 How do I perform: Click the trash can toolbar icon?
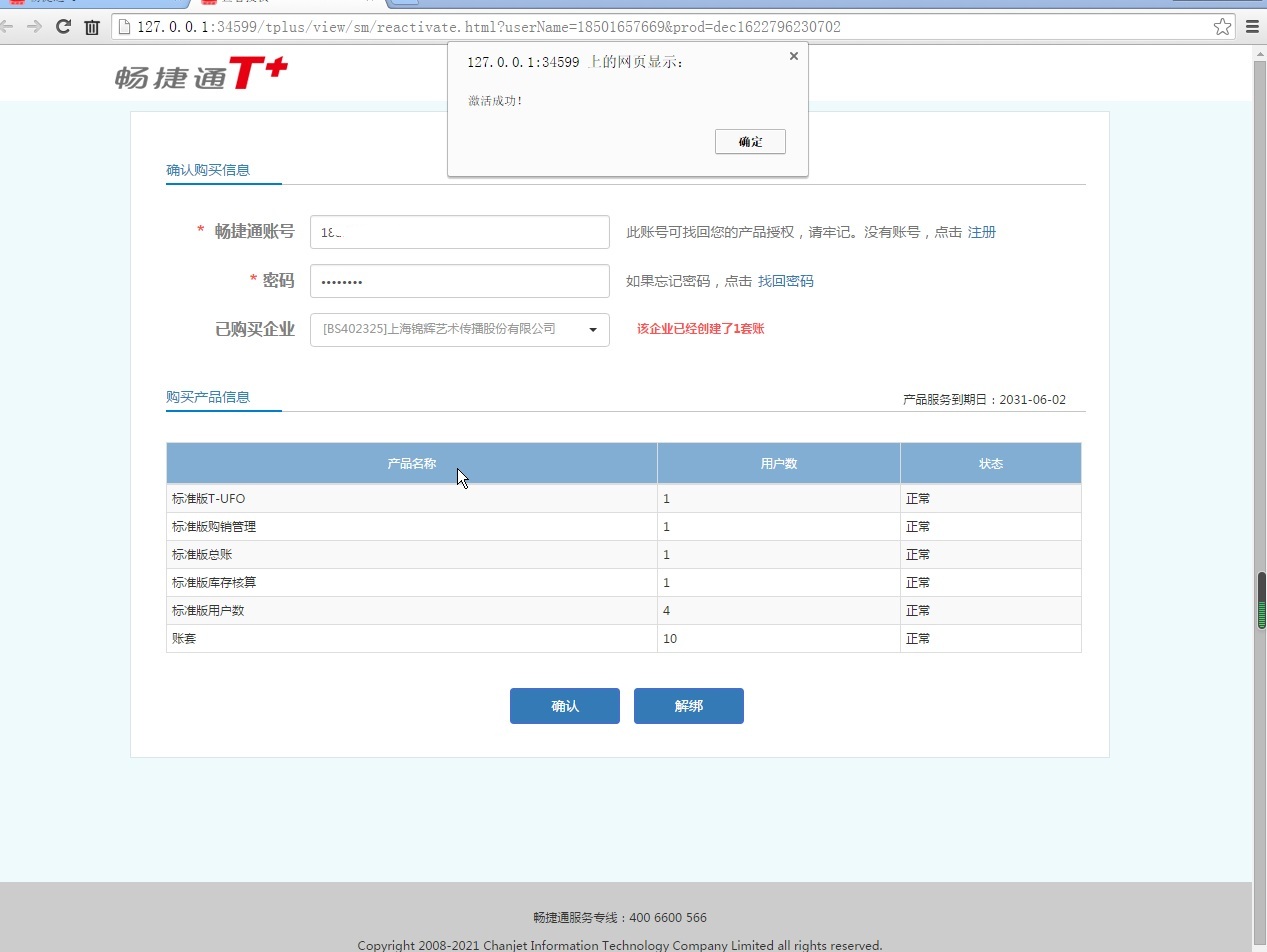click(x=92, y=27)
